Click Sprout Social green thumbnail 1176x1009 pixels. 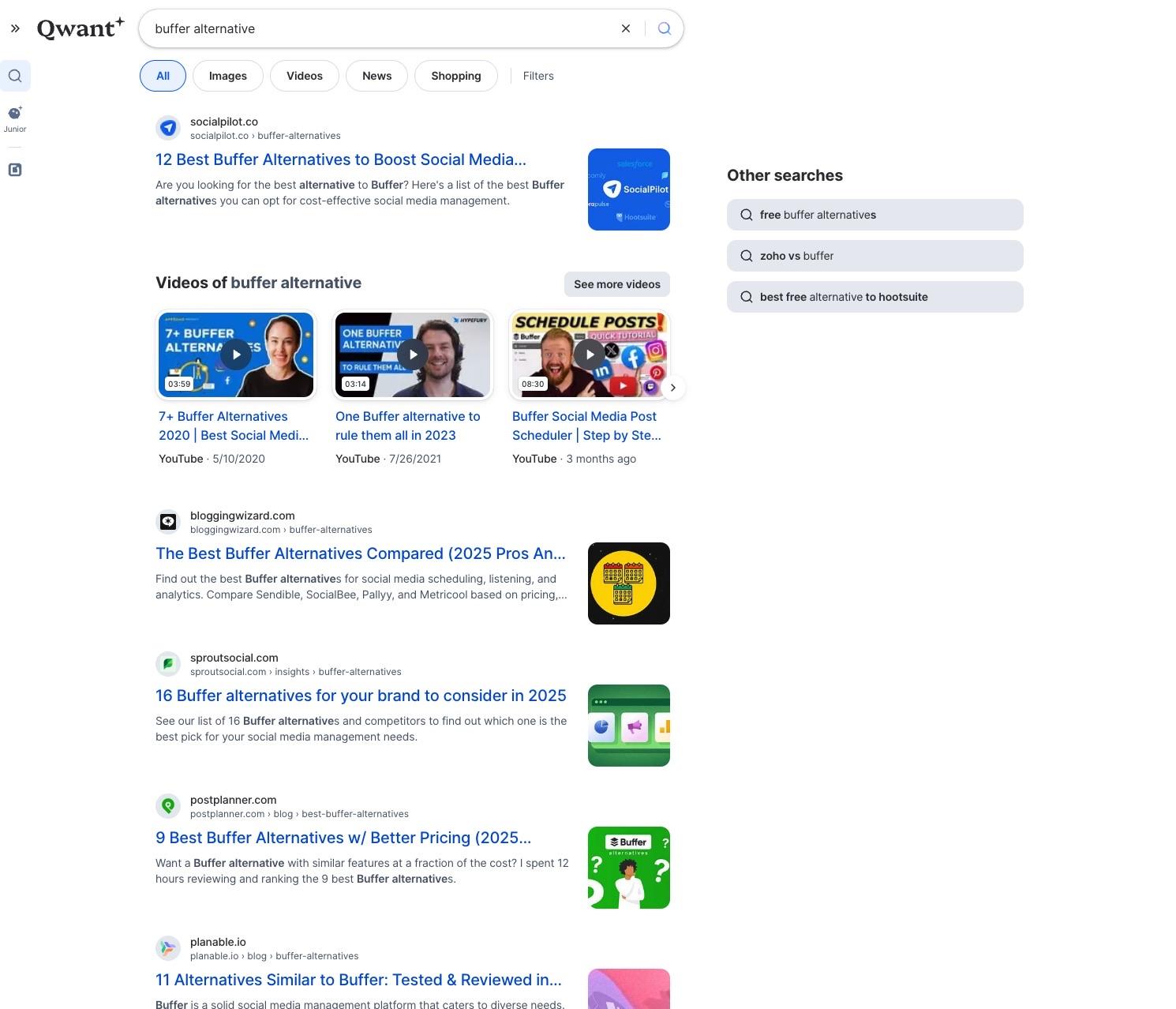[629, 726]
